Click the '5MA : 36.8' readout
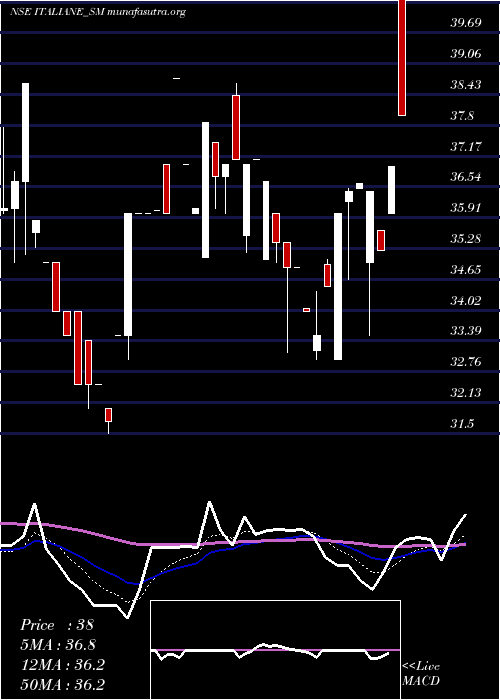 (58, 644)
